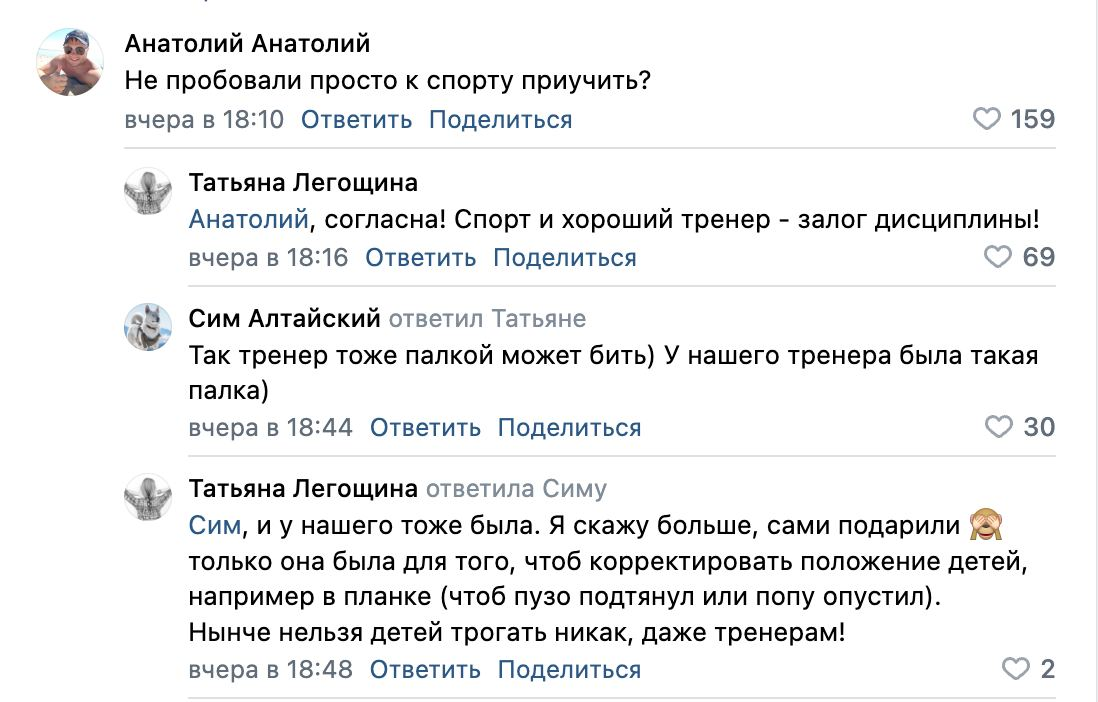Like Татьяна's reply with 2 likes

pos(1015,668)
